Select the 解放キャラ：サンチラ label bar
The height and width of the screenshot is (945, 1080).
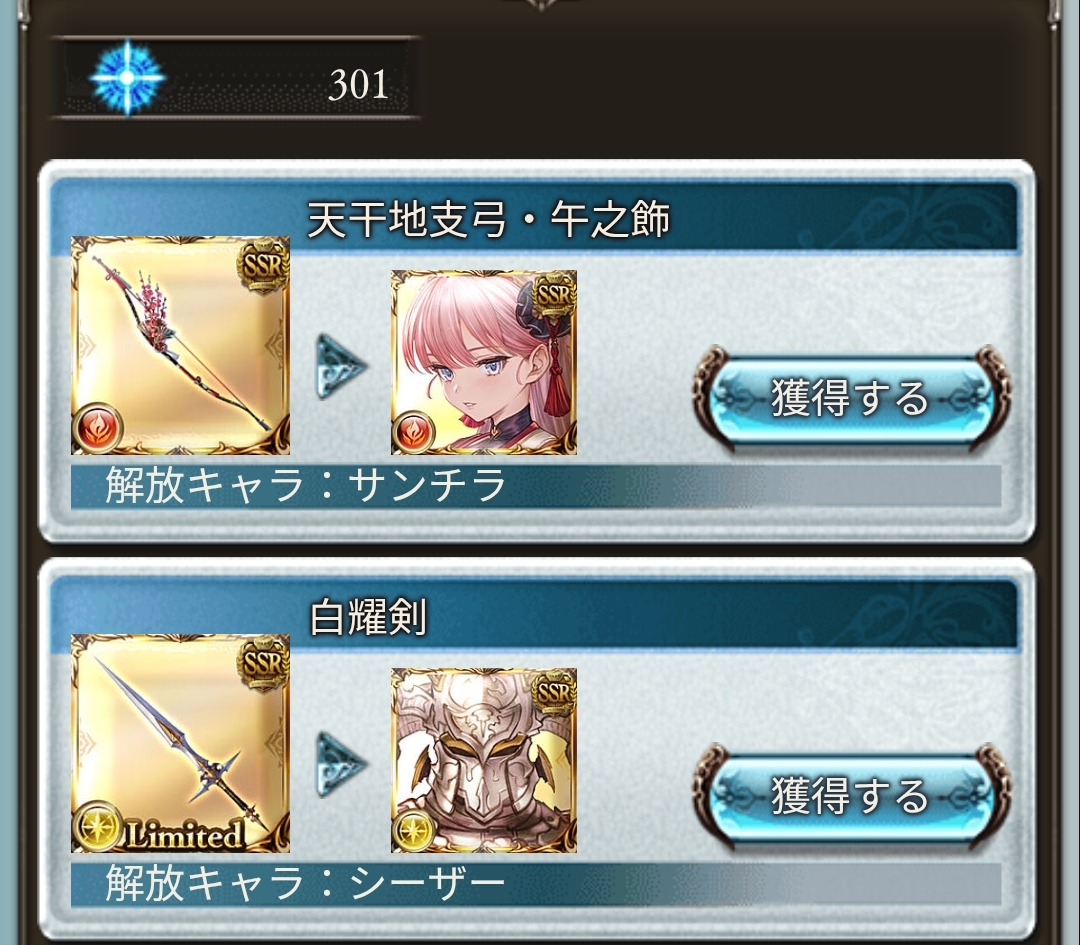pyautogui.click(x=536, y=486)
